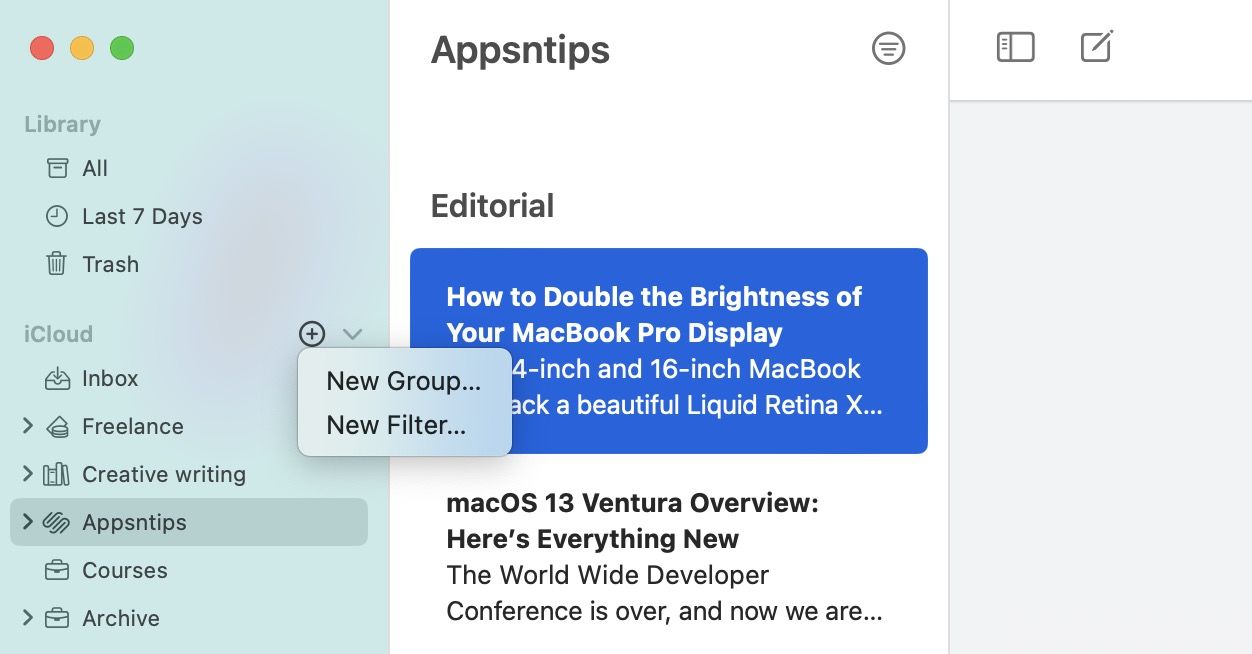Expand the Archive group arrow
This screenshot has width=1252, height=654.
[27, 618]
